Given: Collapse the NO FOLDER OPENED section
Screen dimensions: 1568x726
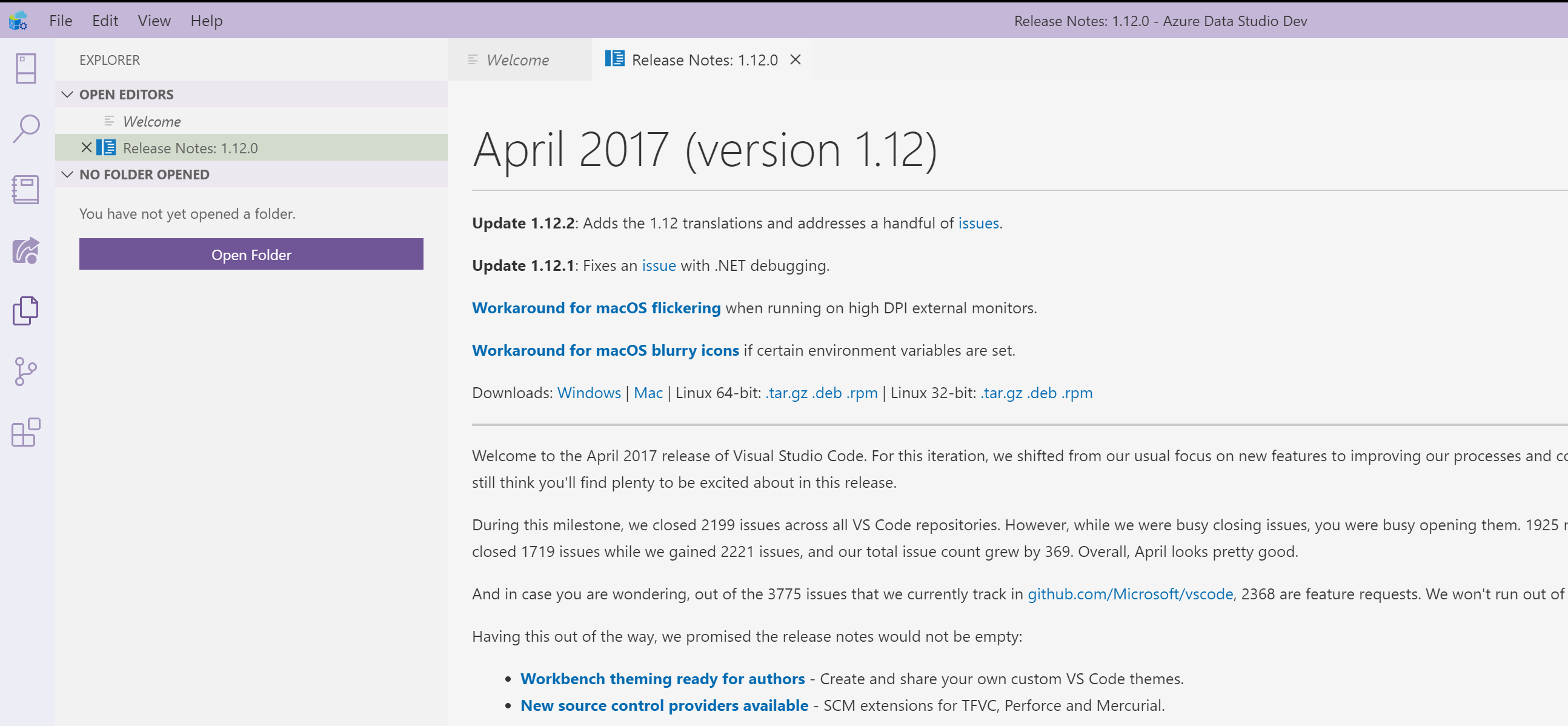Looking at the screenshot, I should click(68, 174).
